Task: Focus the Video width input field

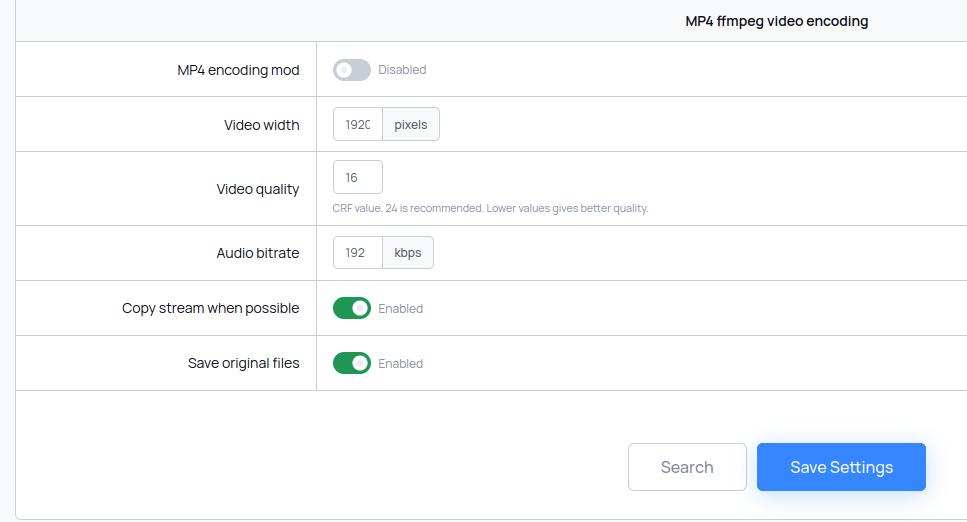Action: 358,124
